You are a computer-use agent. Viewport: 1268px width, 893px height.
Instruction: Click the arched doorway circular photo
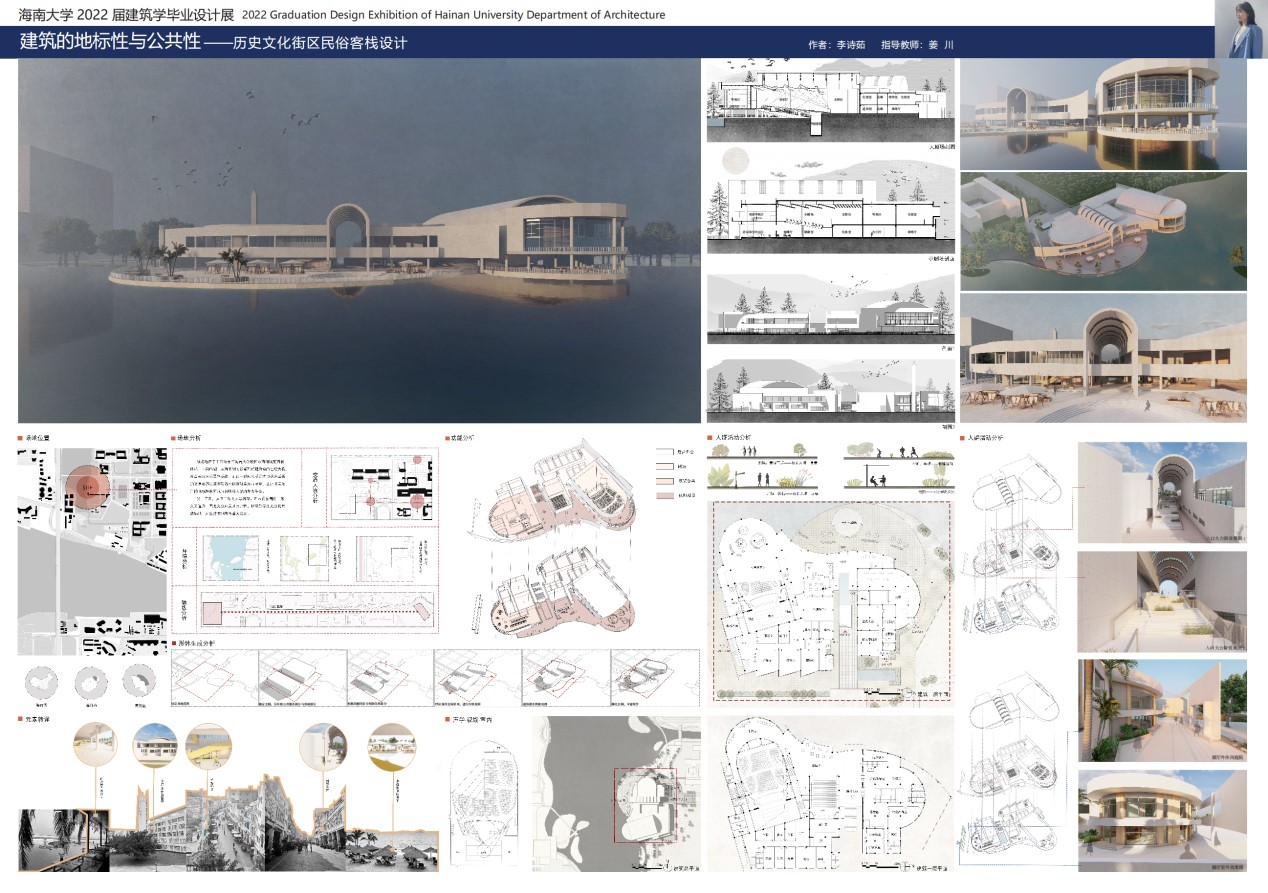322,746
